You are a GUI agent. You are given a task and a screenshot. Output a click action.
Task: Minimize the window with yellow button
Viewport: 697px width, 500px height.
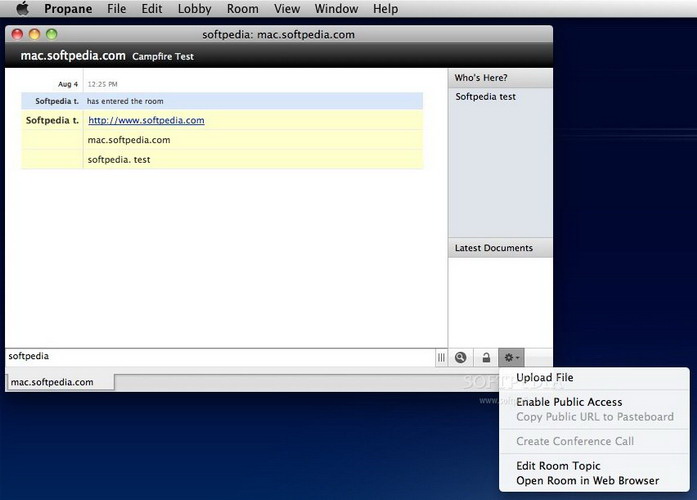pyautogui.click(x=34, y=34)
